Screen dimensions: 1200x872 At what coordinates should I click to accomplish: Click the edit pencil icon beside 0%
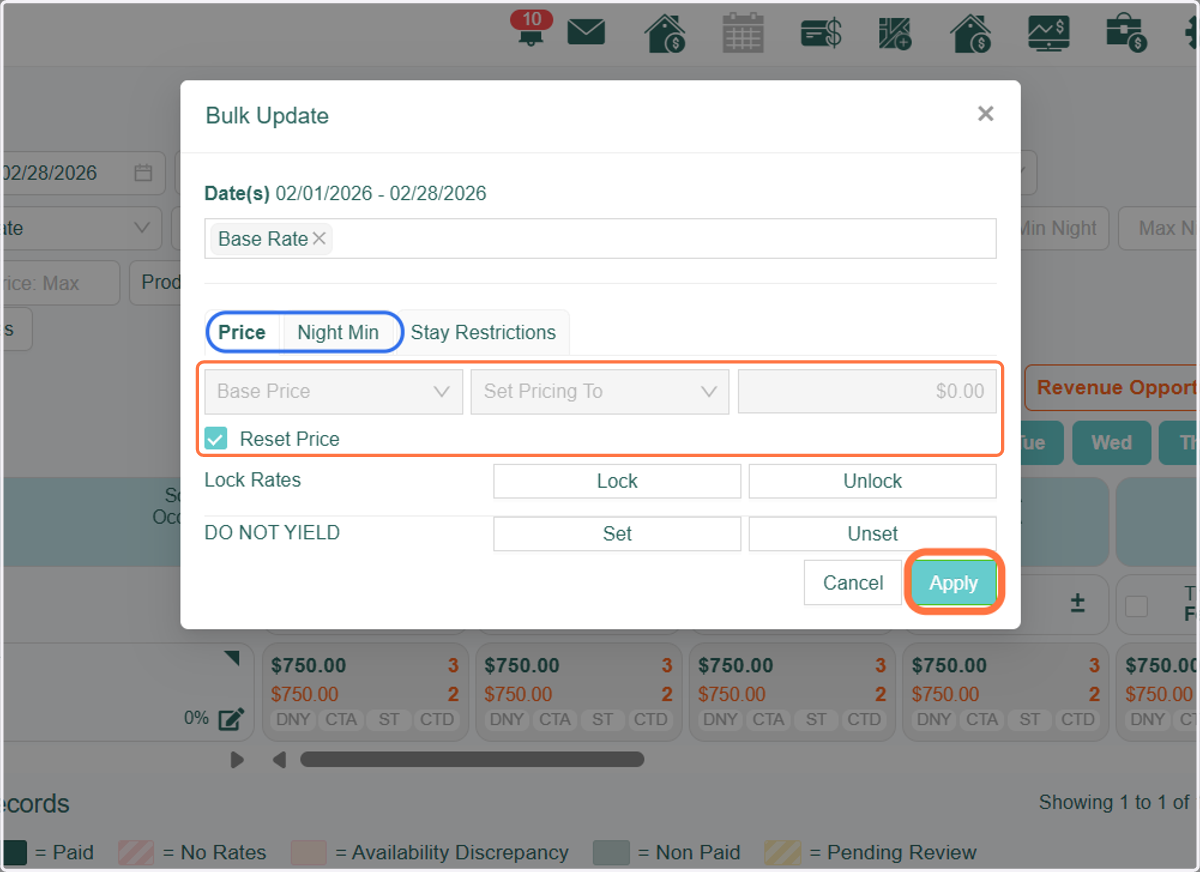(x=231, y=718)
